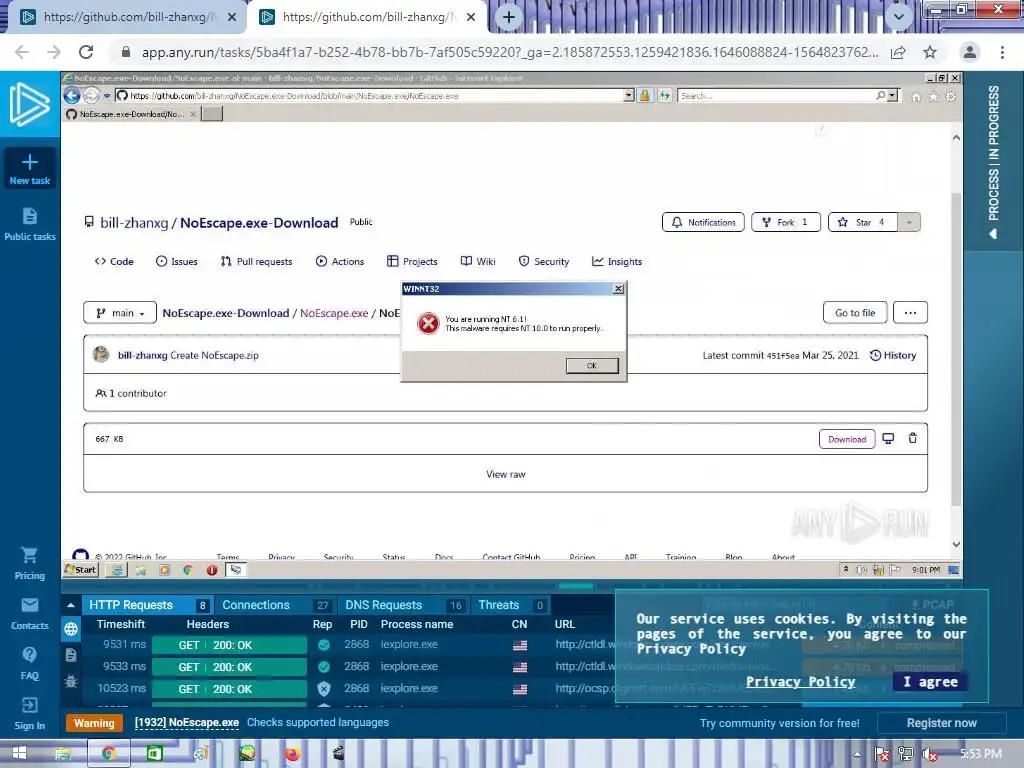Open GitHub Pull requests tab

pos(257,261)
